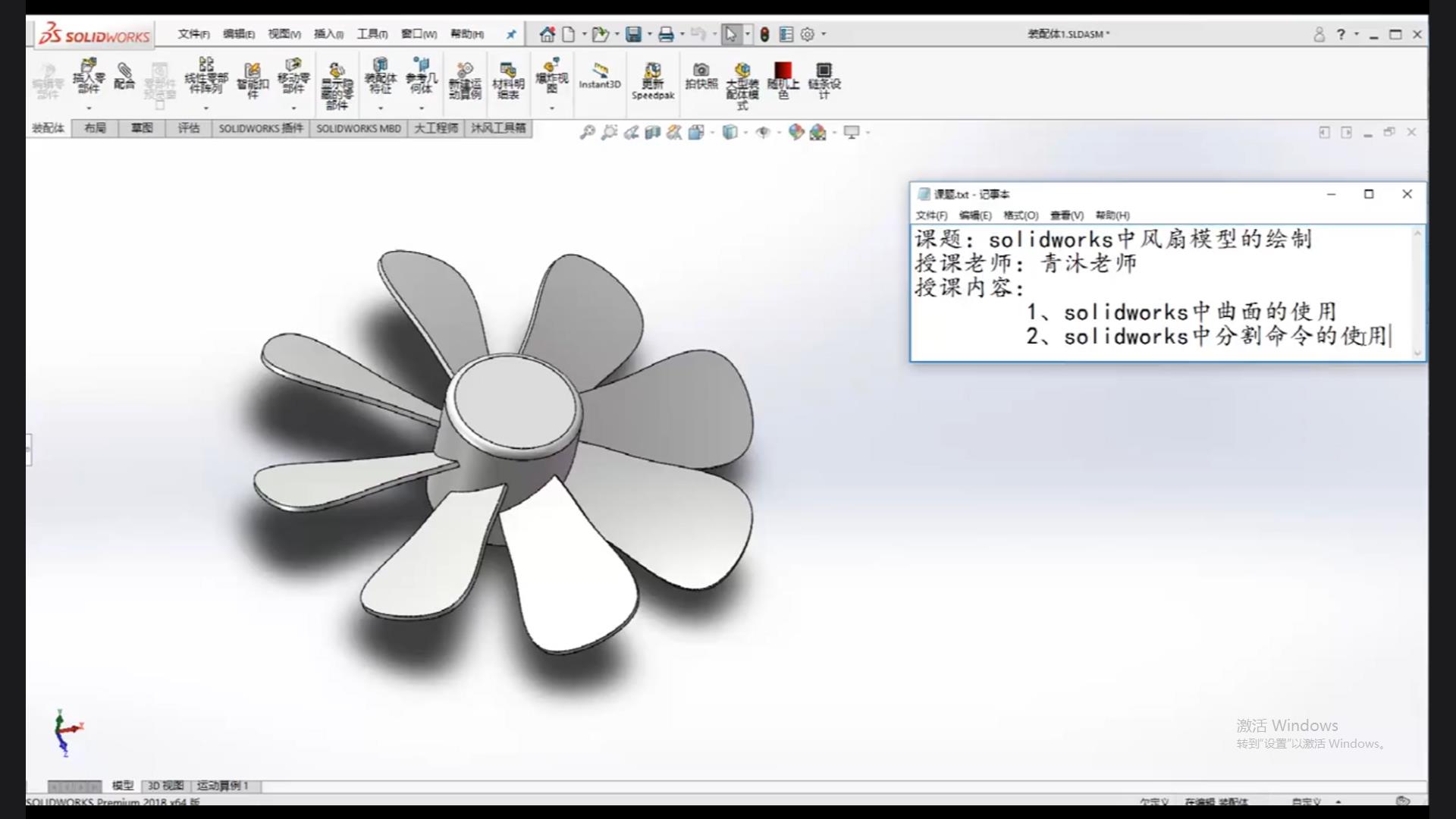Open Display Style cube icon

730,133
